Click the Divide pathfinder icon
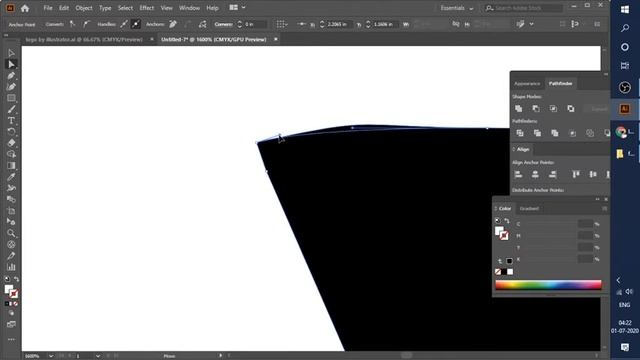The image size is (640, 360). point(520,133)
